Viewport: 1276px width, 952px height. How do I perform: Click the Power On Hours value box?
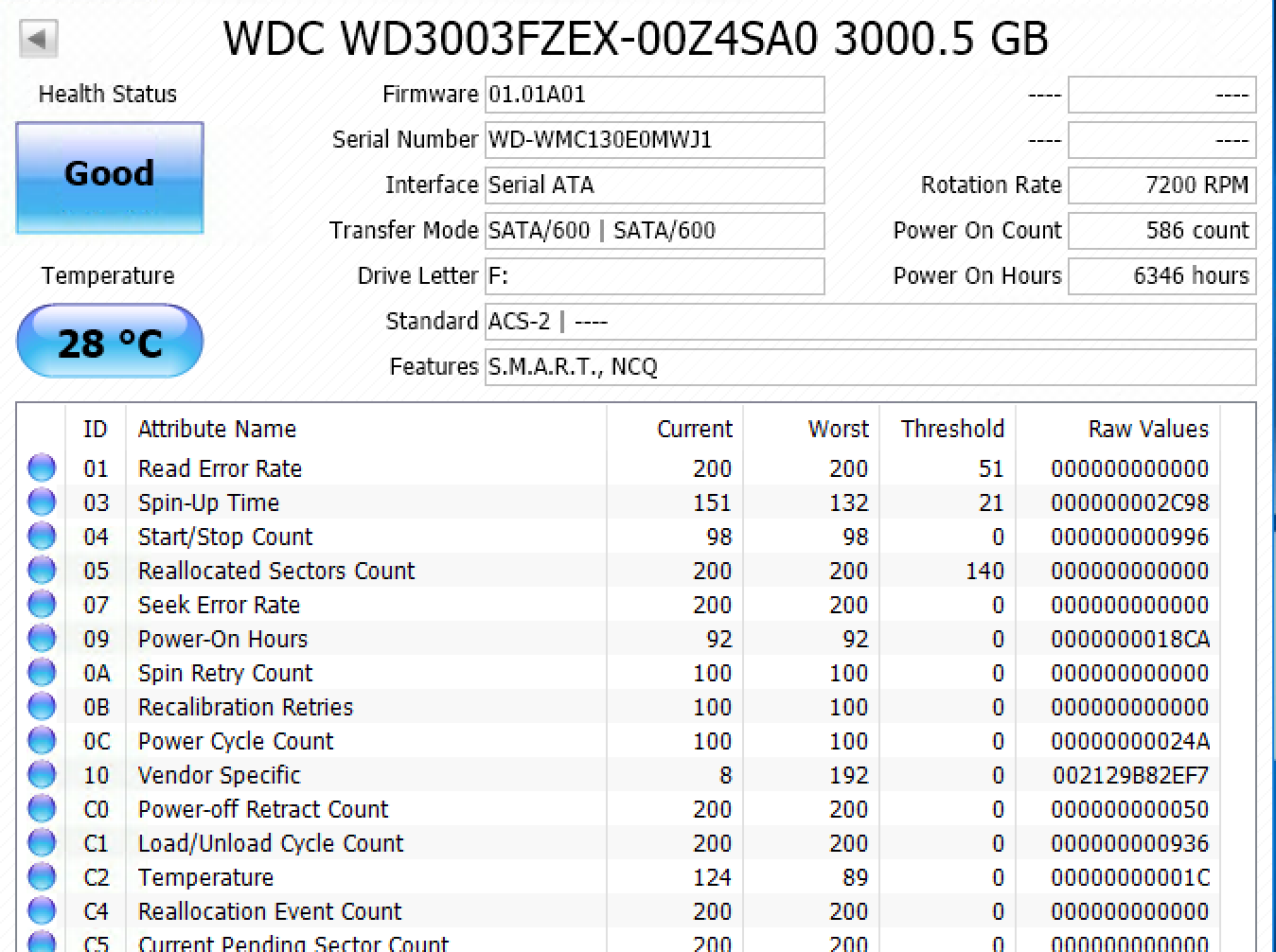[1161, 276]
